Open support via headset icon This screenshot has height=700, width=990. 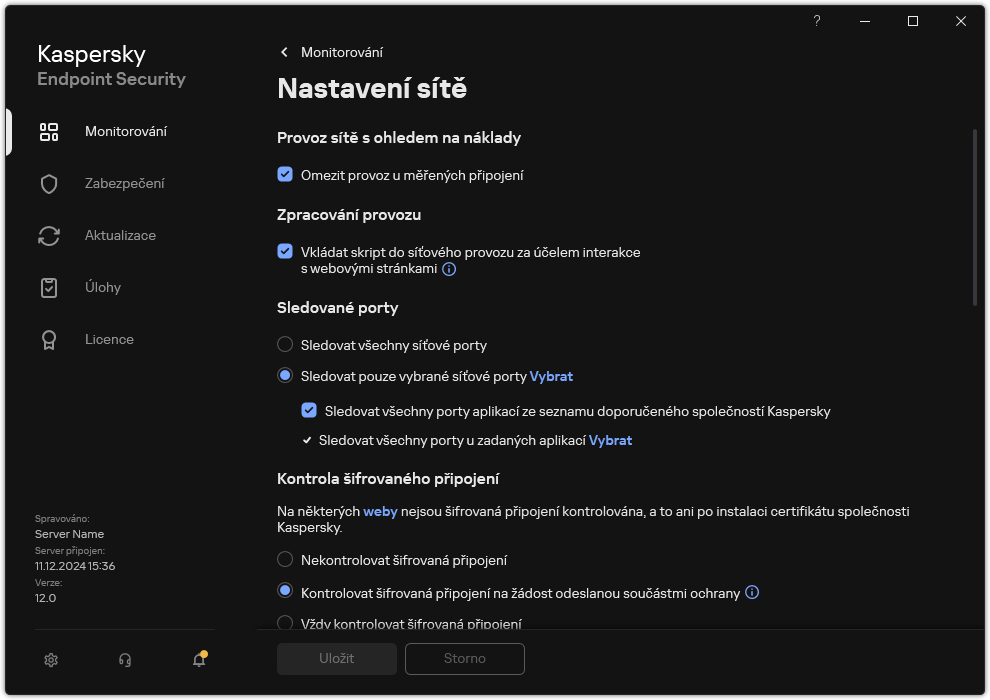(124, 659)
